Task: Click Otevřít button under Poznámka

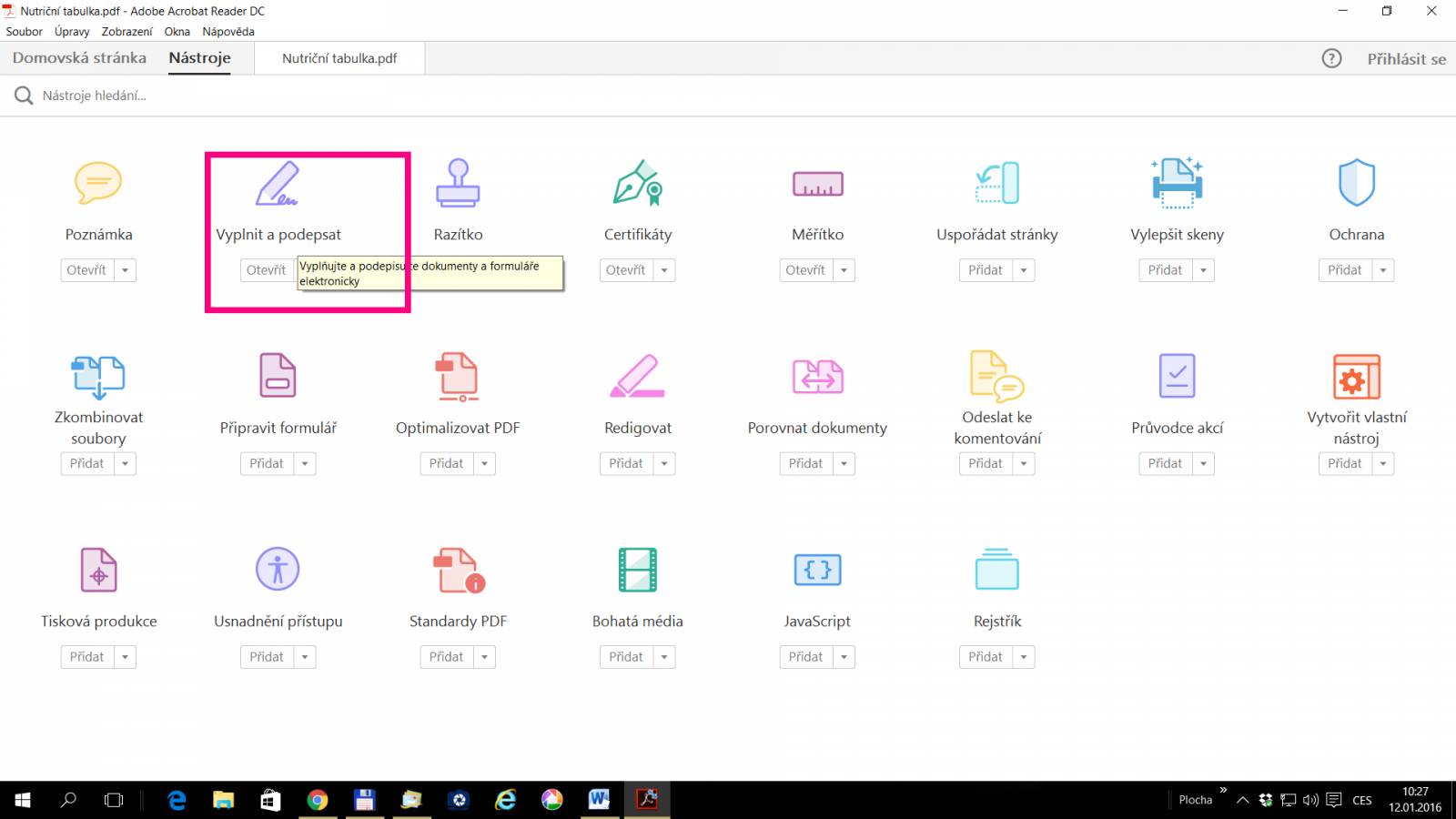Action: tap(87, 270)
